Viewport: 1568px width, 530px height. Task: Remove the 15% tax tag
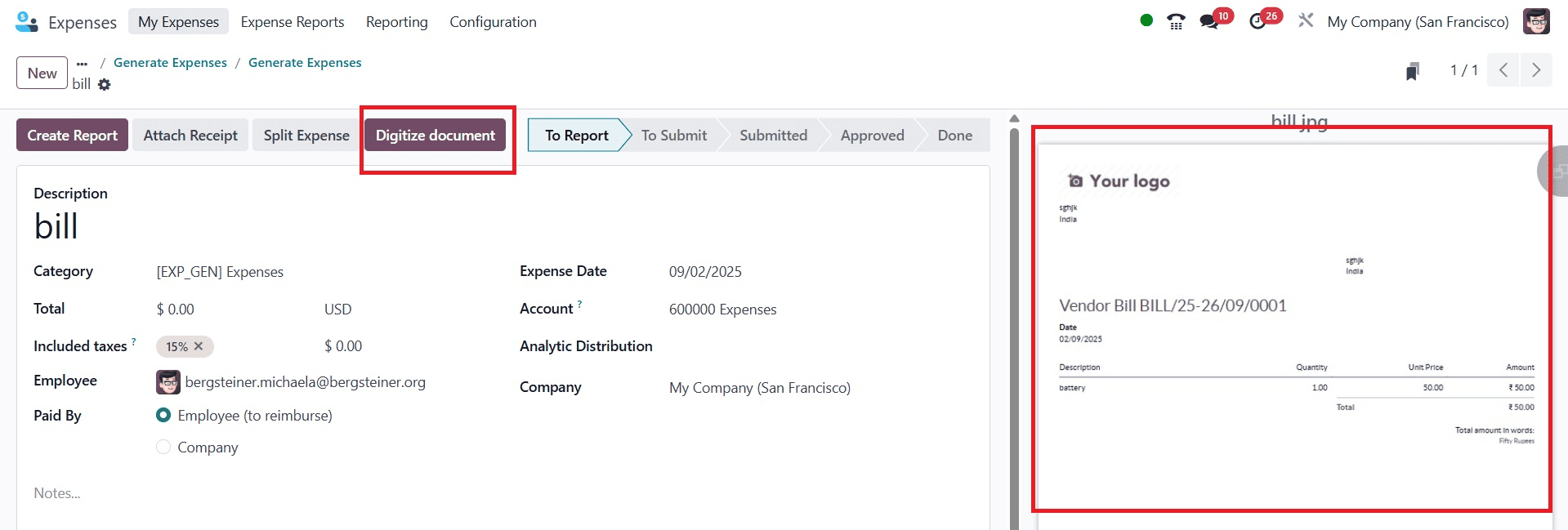199,346
